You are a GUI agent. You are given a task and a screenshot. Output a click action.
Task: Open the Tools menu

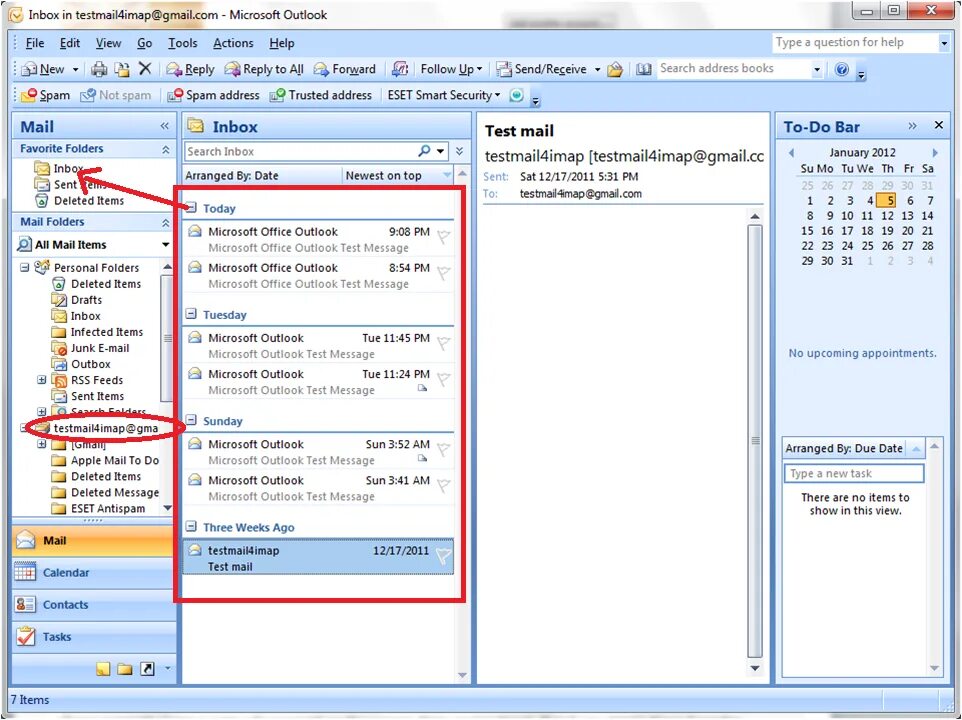coord(183,43)
